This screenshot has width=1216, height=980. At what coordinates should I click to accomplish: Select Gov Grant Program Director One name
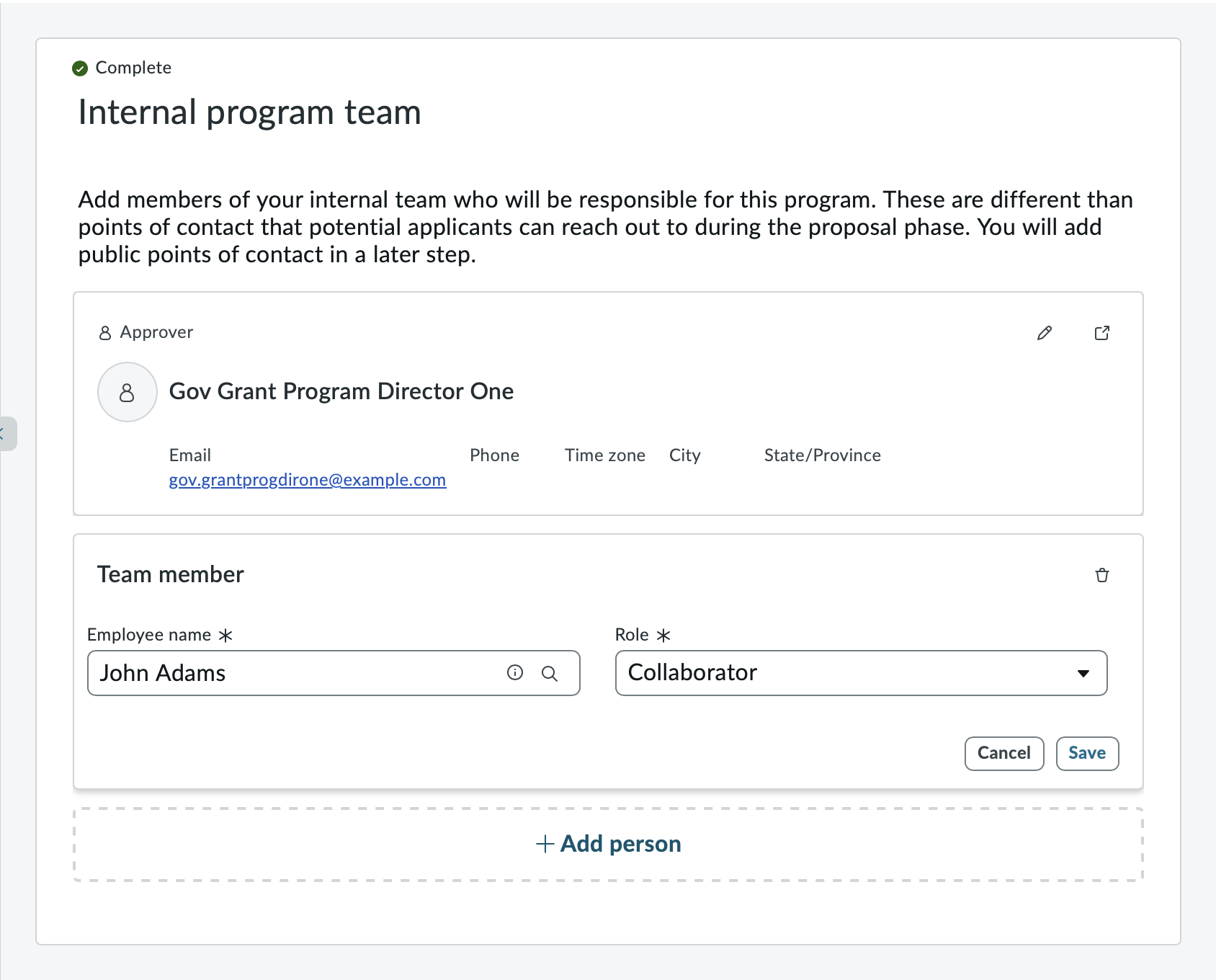pos(341,391)
